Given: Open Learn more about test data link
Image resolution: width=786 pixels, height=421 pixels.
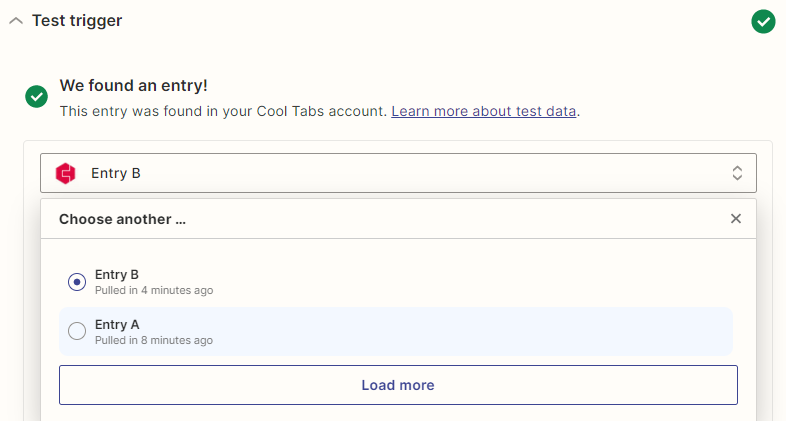Looking at the screenshot, I should (483, 111).
